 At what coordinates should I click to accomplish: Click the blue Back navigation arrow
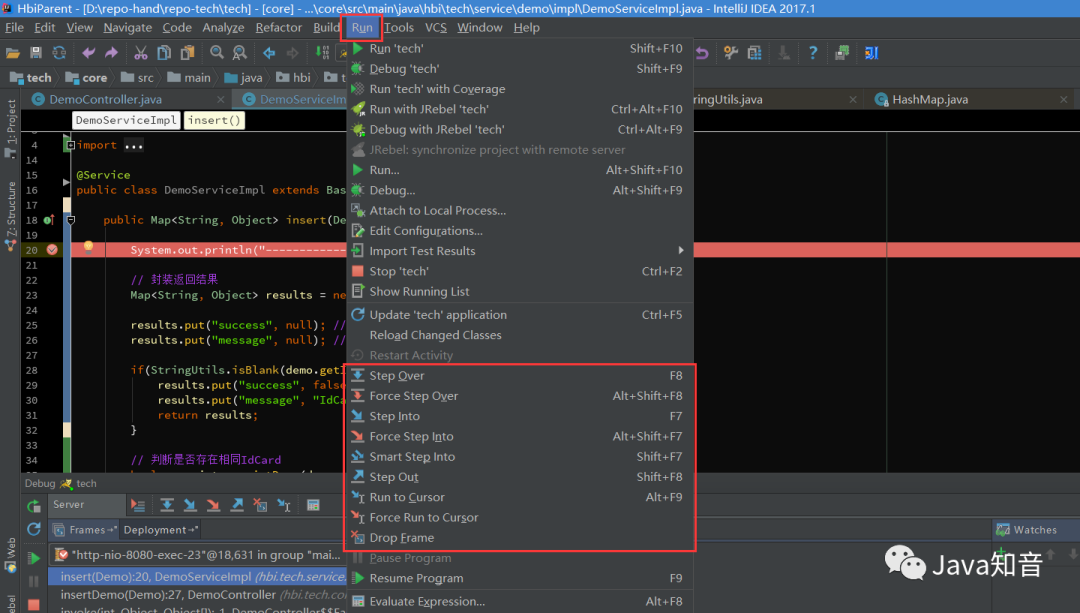(x=269, y=53)
